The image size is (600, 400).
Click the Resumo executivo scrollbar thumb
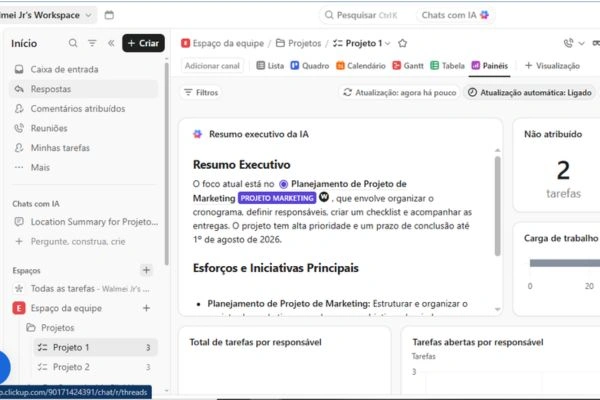497,206
